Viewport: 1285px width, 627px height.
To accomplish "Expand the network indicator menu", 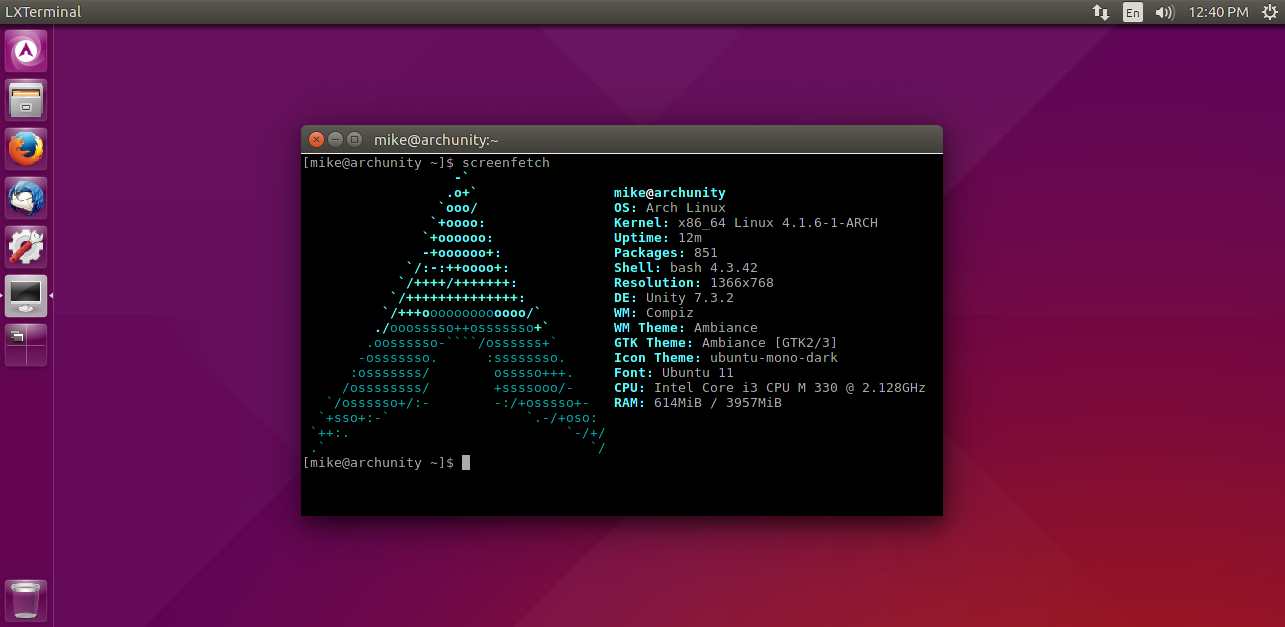I will coord(1100,12).
